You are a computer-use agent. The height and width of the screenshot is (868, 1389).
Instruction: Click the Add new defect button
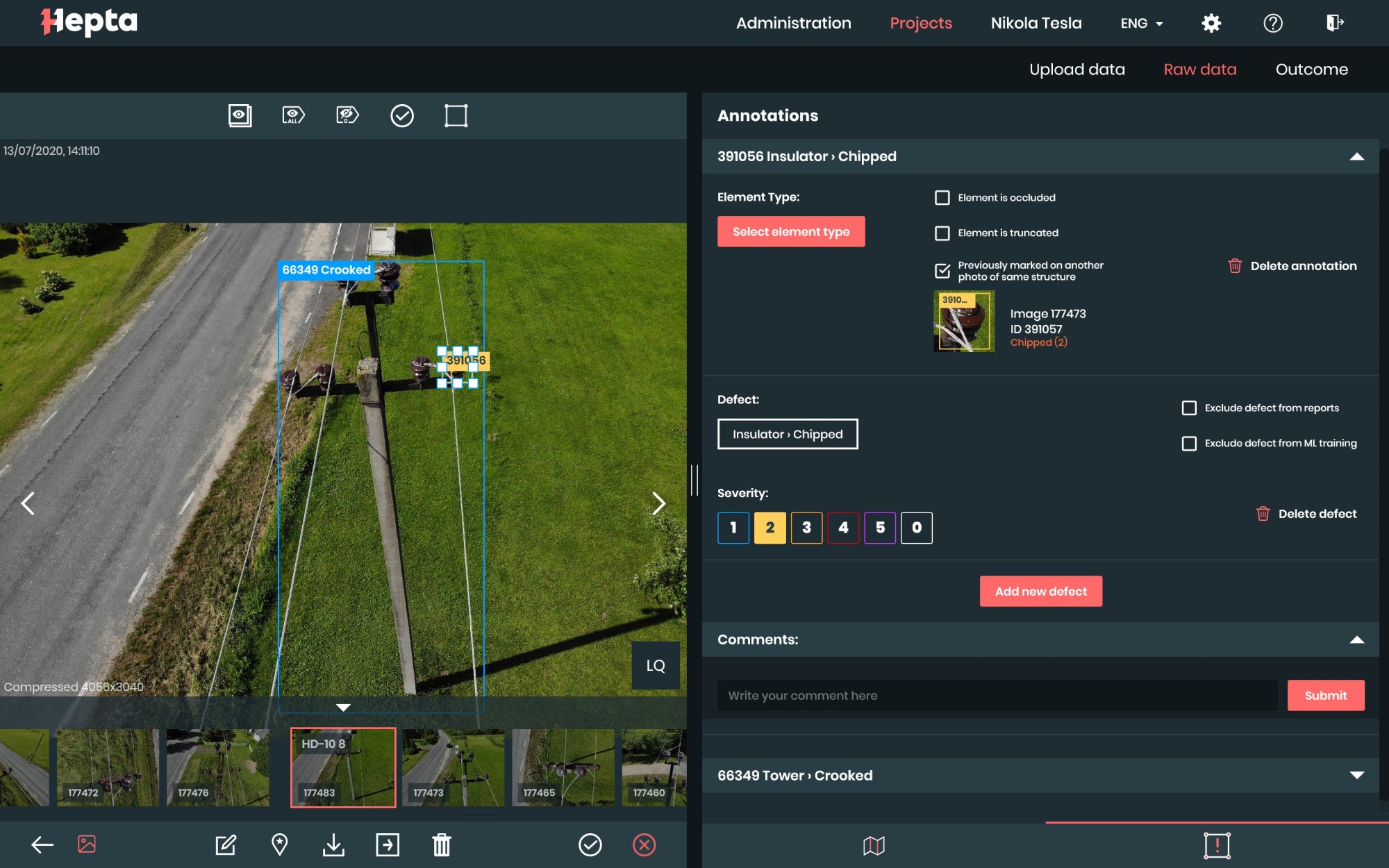pyautogui.click(x=1041, y=591)
